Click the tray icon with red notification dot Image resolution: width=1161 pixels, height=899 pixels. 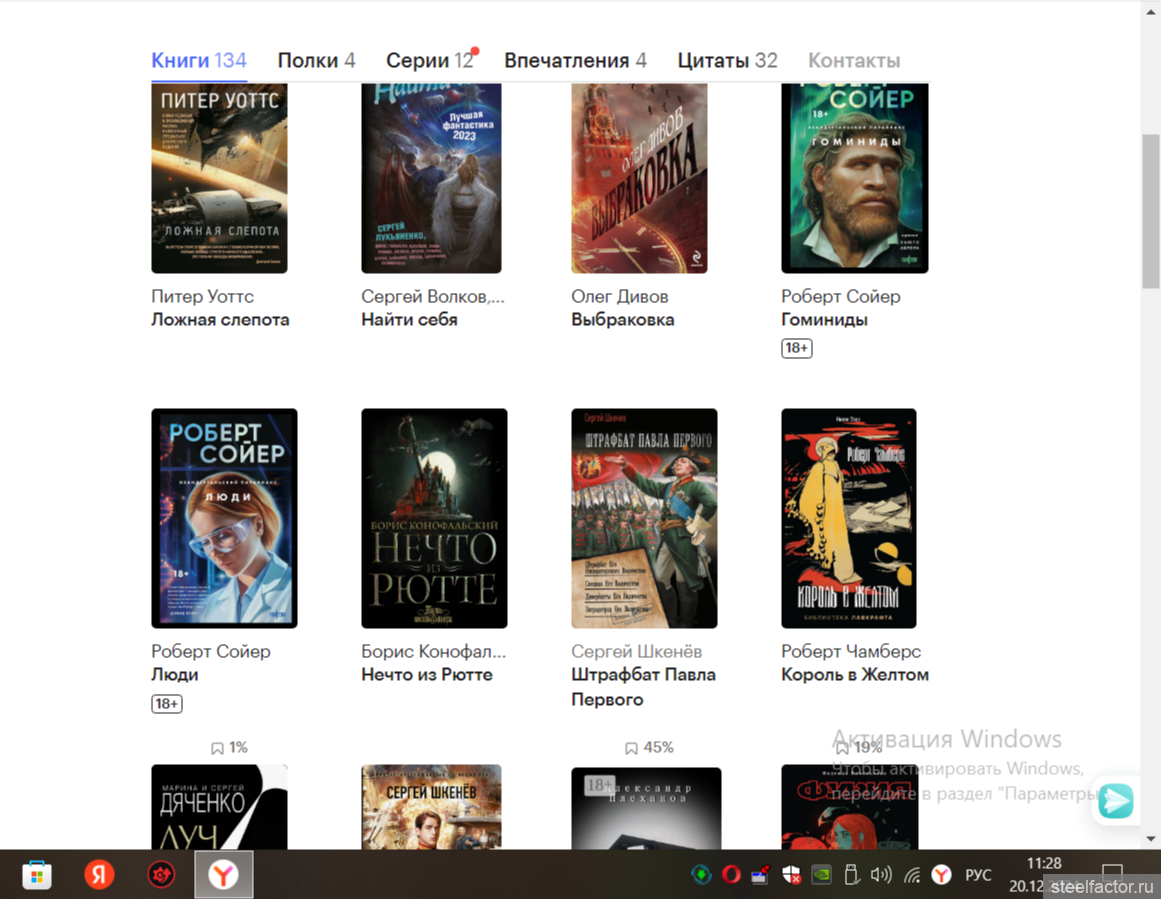point(760,875)
